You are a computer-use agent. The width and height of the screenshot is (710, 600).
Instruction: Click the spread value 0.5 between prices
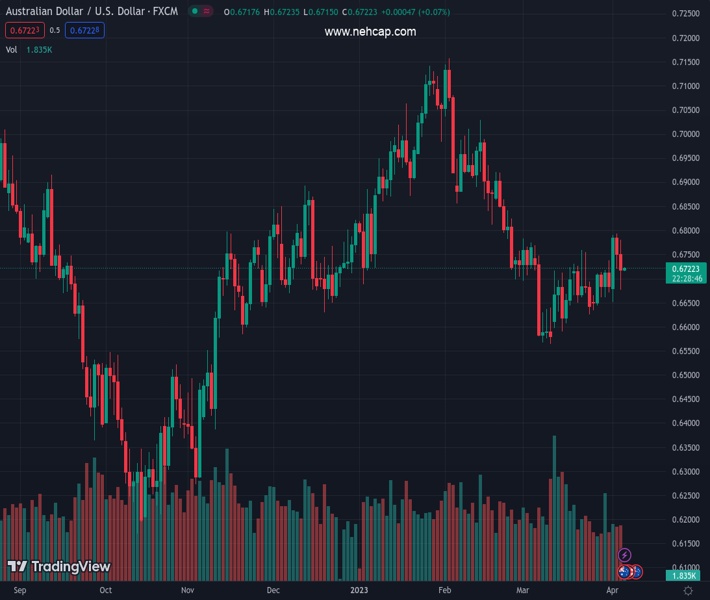point(55,30)
